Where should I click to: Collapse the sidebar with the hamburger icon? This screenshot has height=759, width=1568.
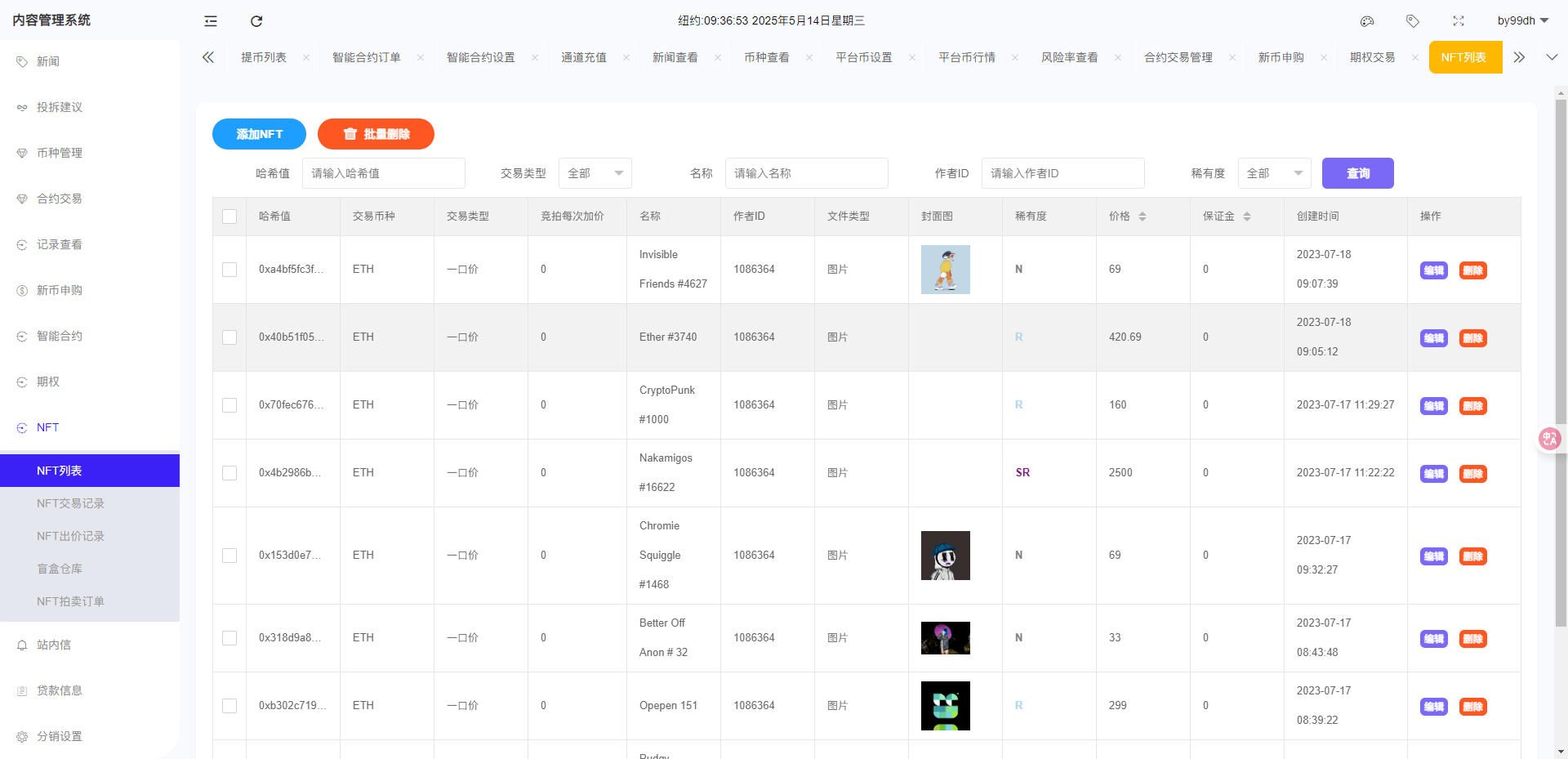(210, 20)
